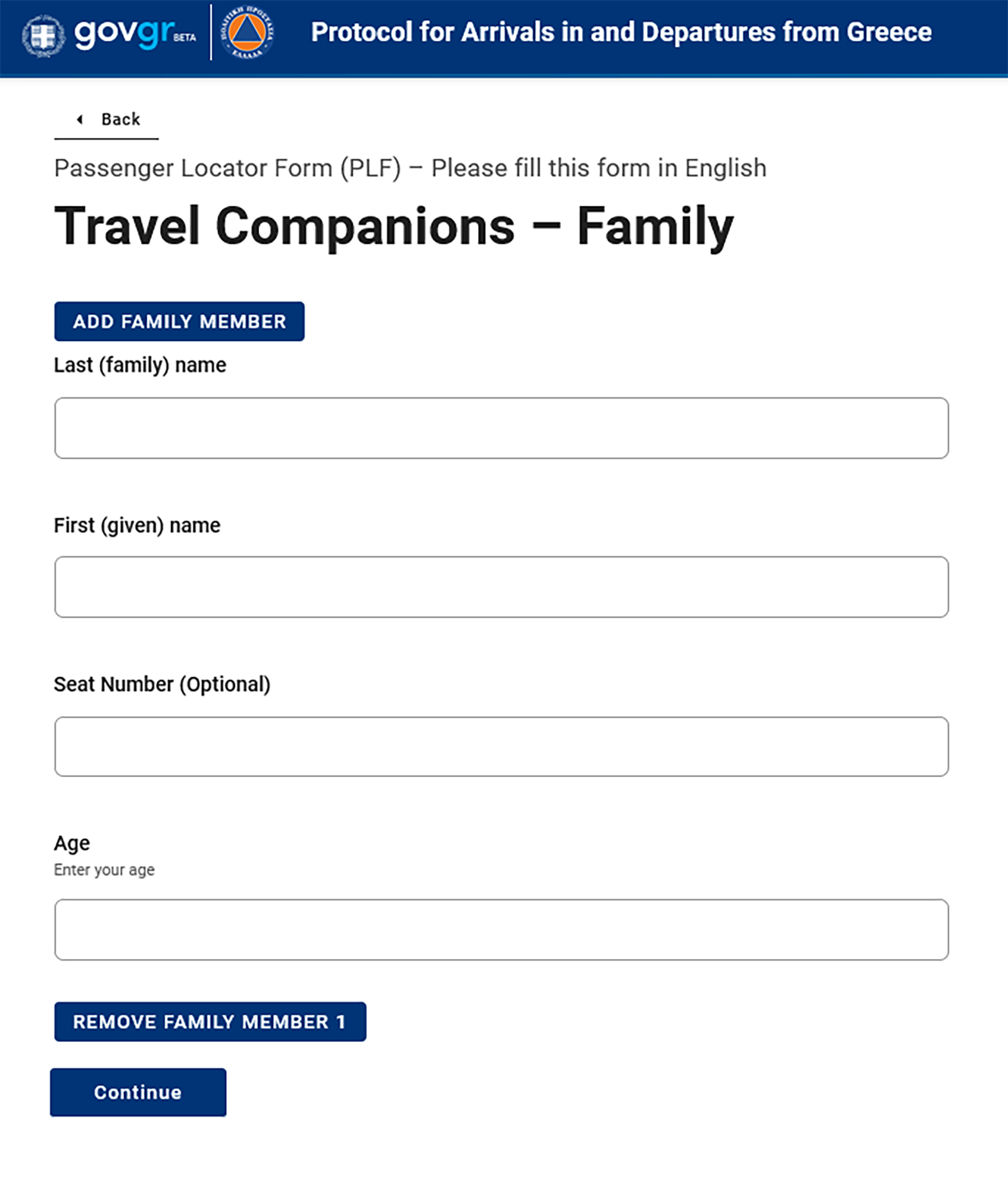This screenshot has height=1177, width=1008.
Task: Click the Travel Companions – Family heading
Action: pyautogui.click(x=394, y=227)
